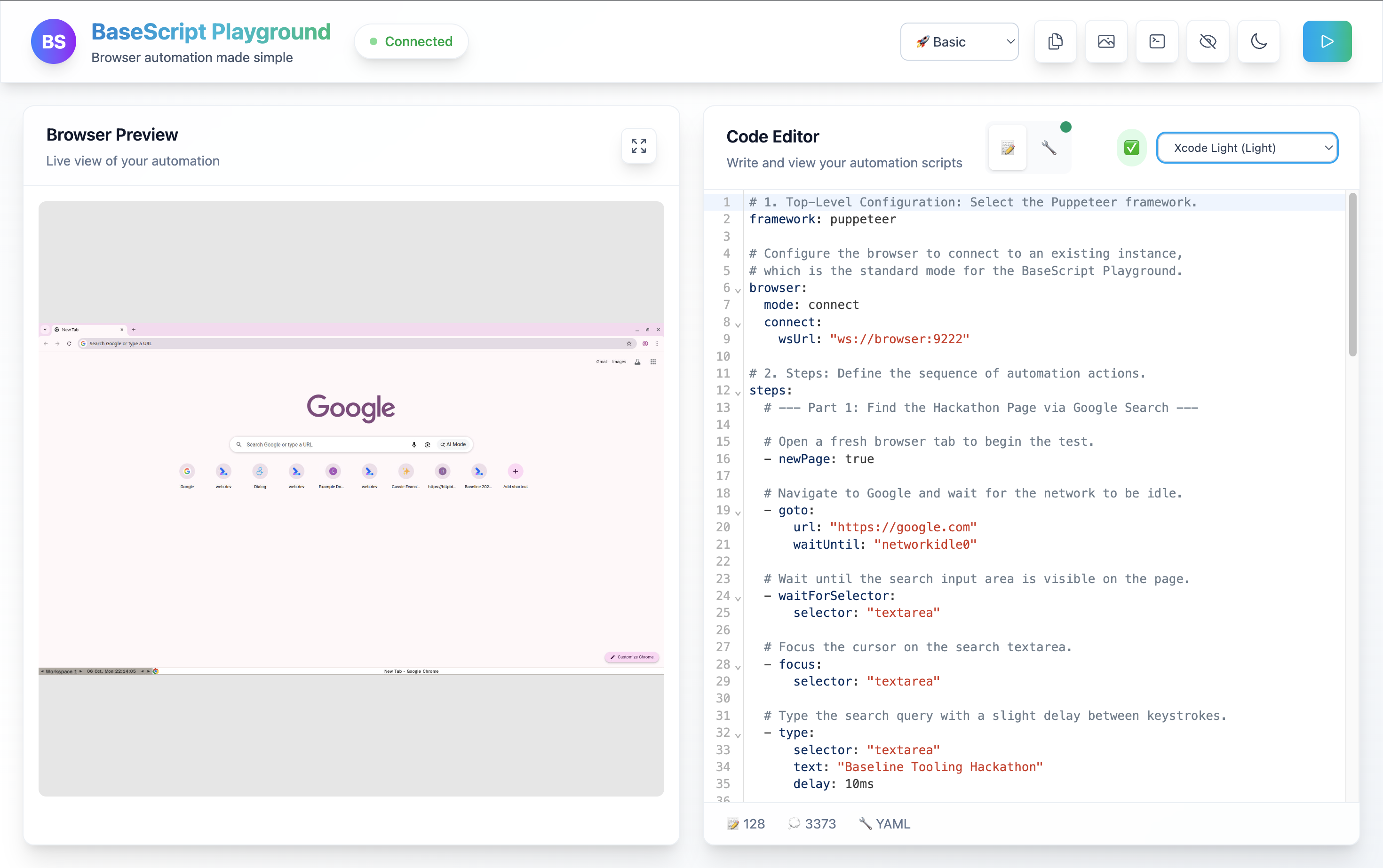Open the Basic template dropdown
Image resolution: width=1383 pixels, height=868 pixels.
(959, 41)
